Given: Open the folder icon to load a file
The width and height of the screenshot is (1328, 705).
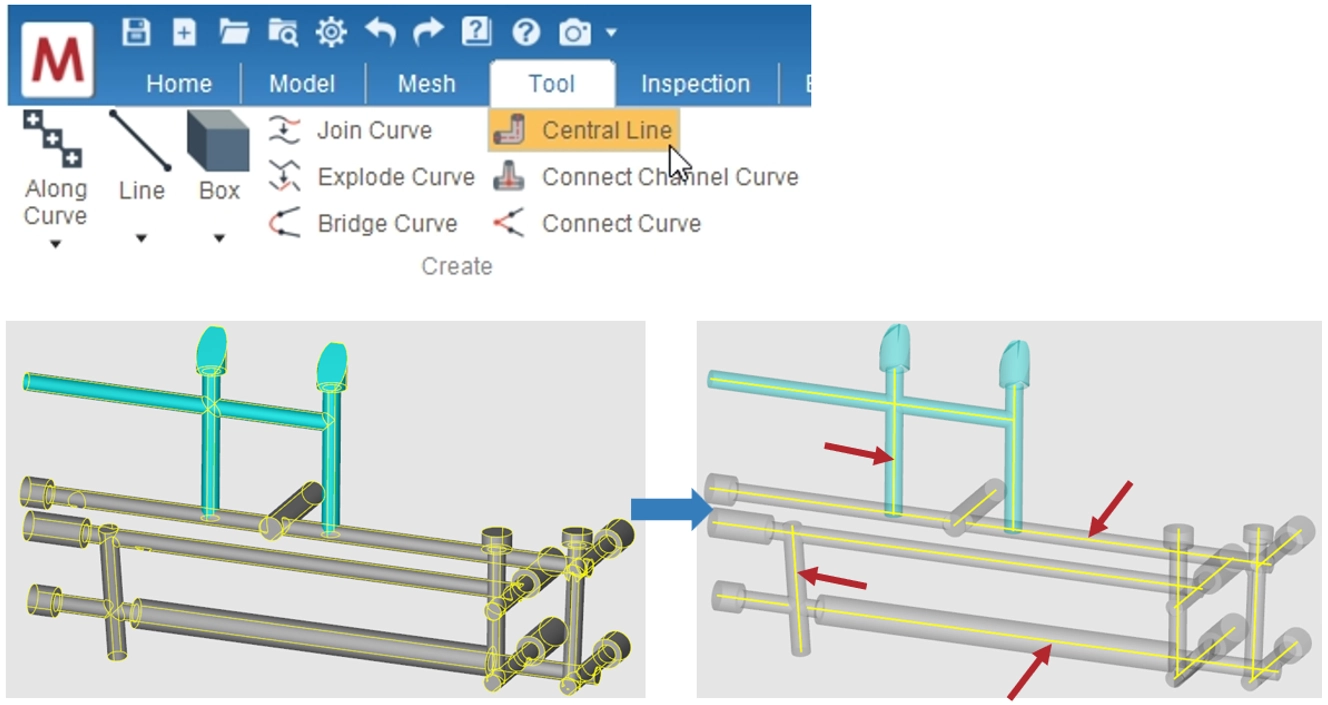Looking at the screenshot, I should tap(234, 32).
